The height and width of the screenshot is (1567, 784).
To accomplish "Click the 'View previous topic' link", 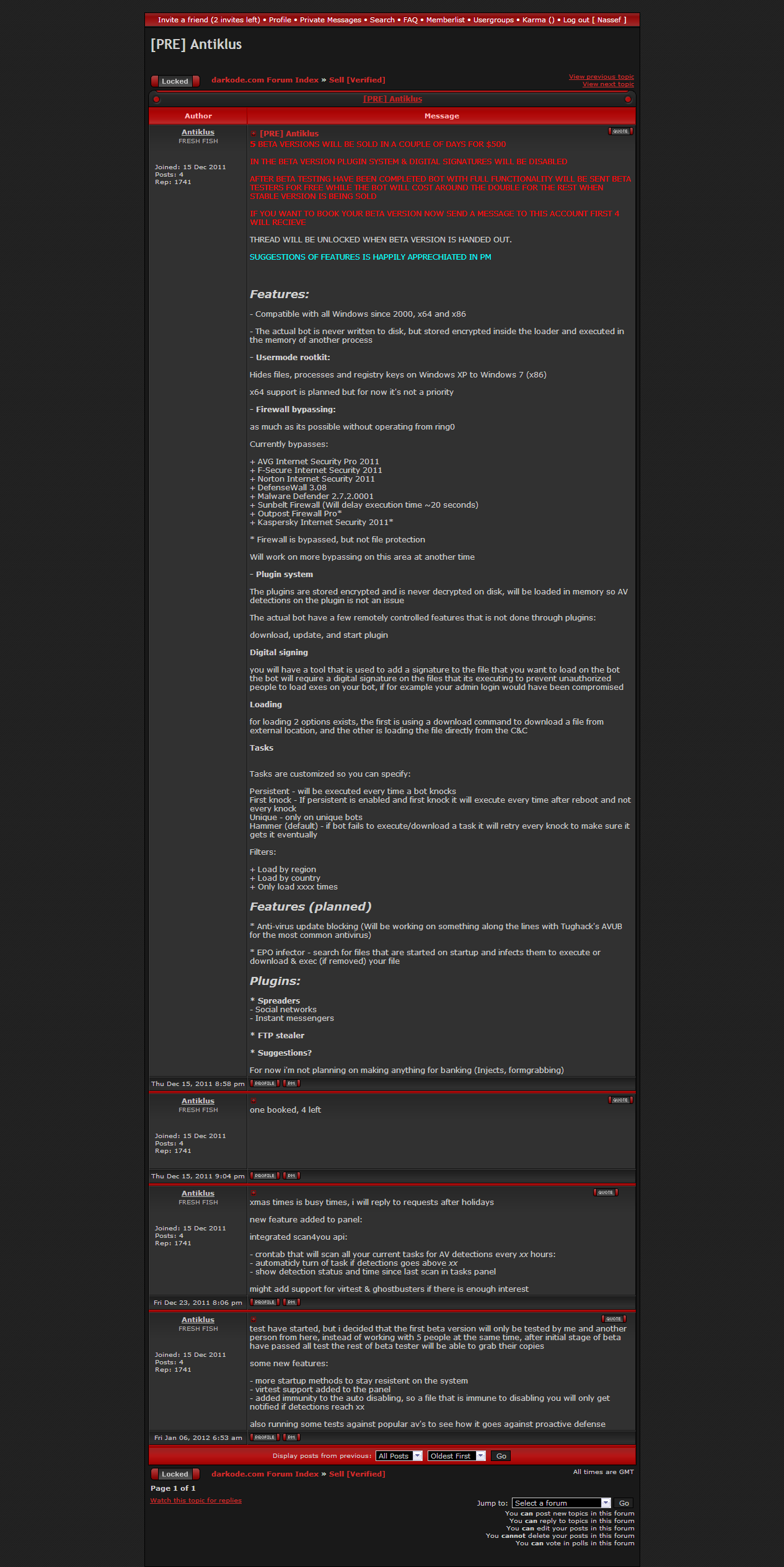I will click(601, 77).
